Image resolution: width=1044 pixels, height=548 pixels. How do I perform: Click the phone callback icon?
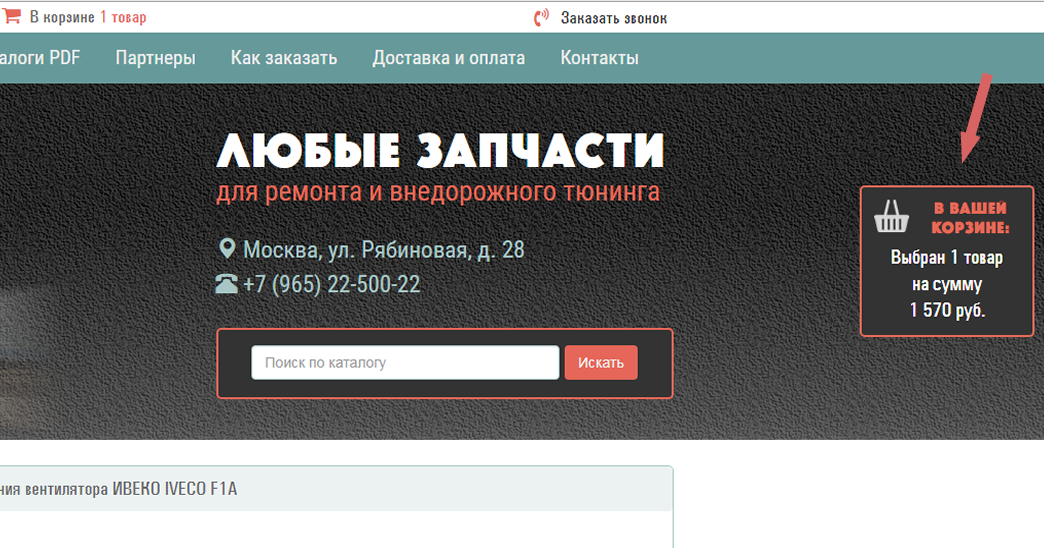[x=541, y=17]
